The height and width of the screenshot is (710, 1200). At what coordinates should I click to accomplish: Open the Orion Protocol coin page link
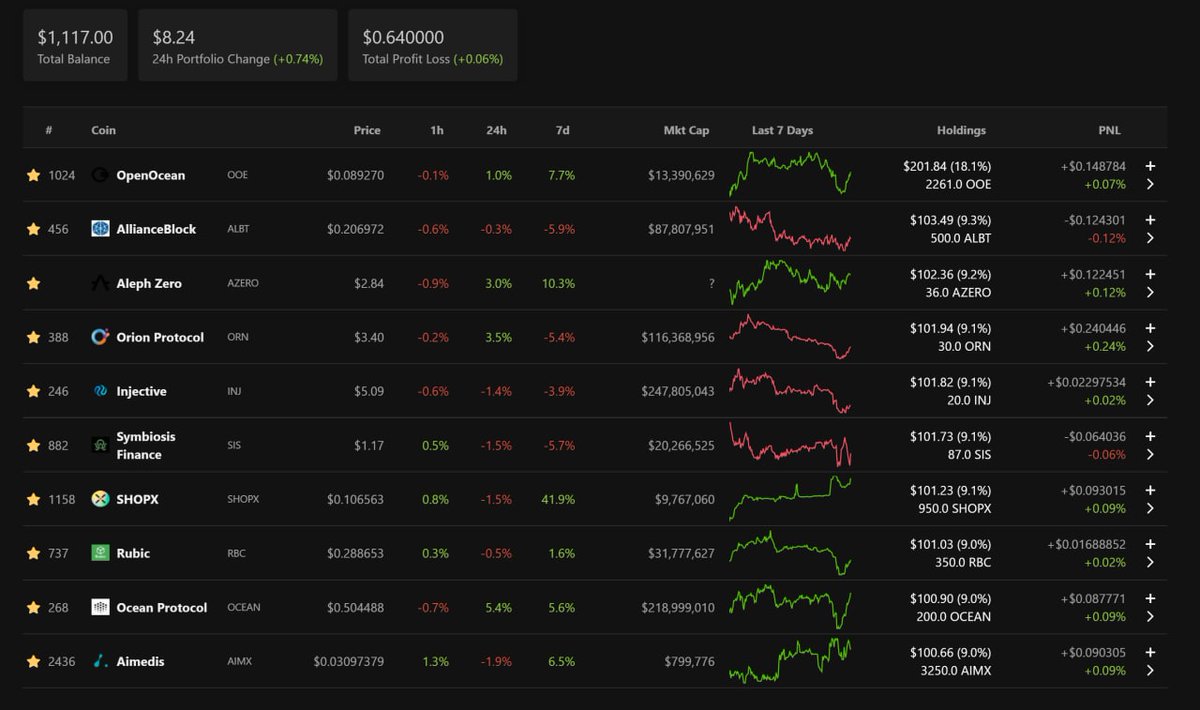[160, 337]
